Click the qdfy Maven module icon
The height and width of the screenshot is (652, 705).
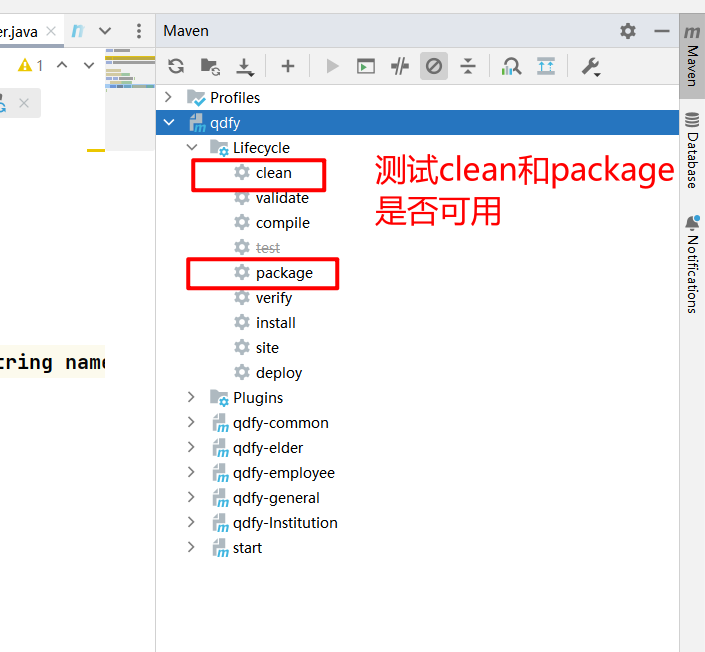click(x=197, y=122)
